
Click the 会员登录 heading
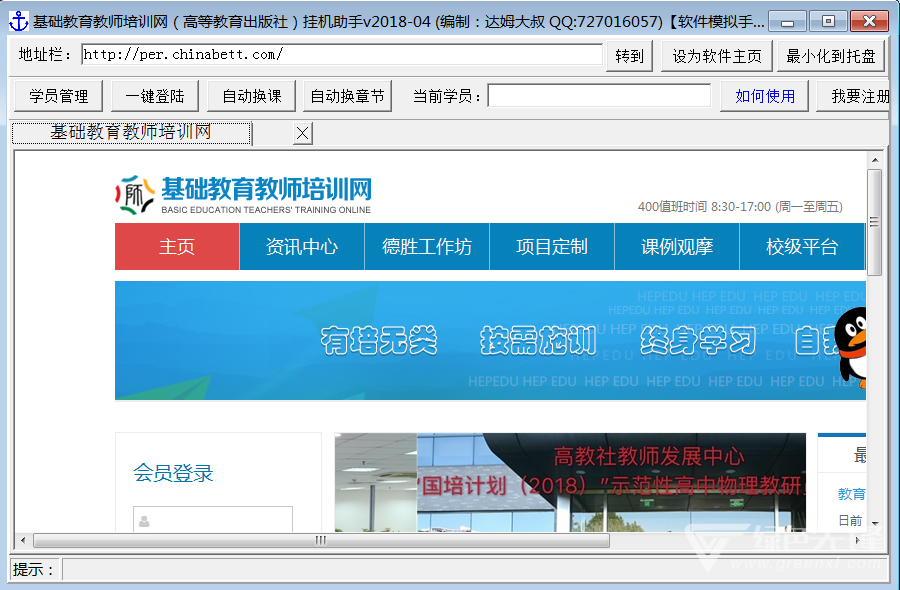[173, 473]
